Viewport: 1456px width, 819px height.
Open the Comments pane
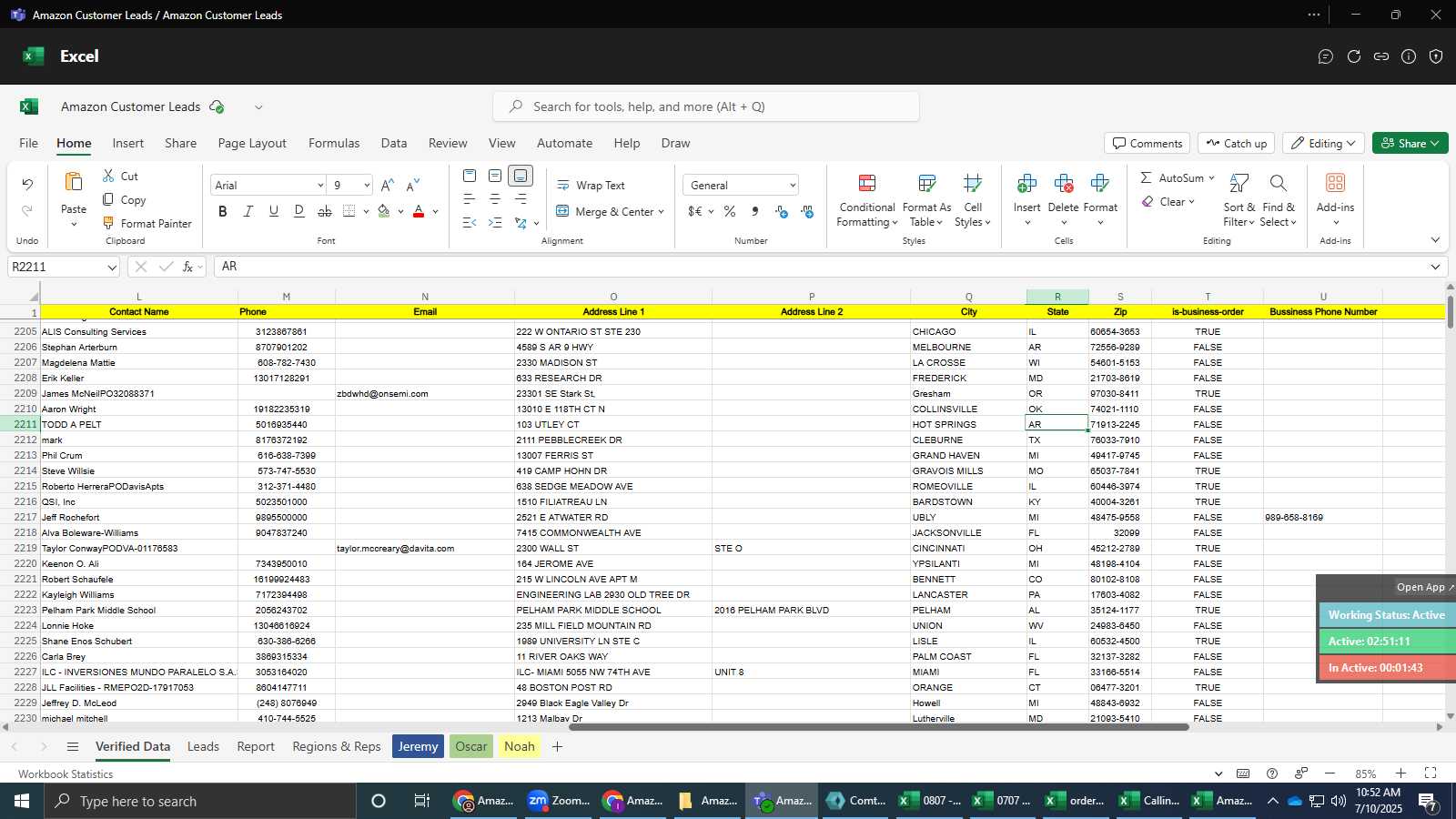tap(1148, 143)
